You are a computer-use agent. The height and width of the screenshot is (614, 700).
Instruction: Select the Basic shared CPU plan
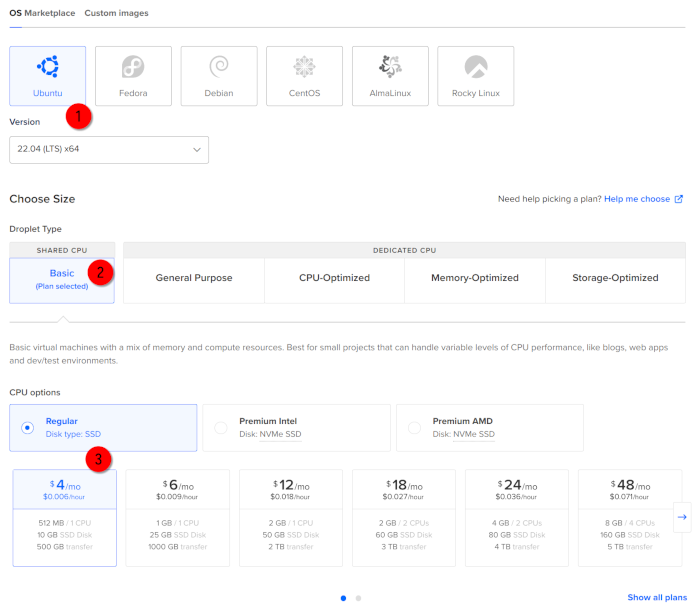(62, 278)
